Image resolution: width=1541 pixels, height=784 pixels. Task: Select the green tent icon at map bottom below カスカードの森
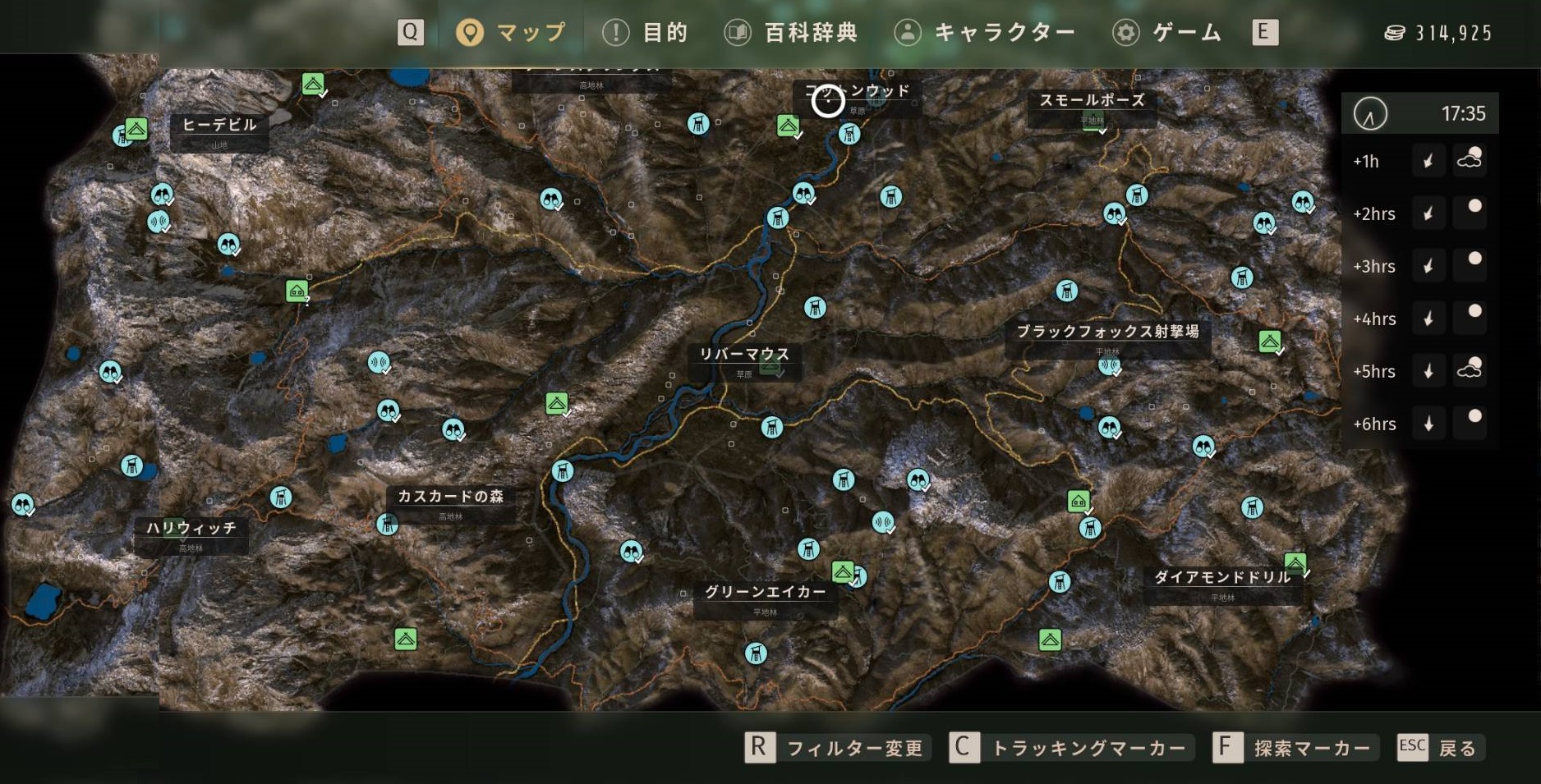click(x=405, y=639)
